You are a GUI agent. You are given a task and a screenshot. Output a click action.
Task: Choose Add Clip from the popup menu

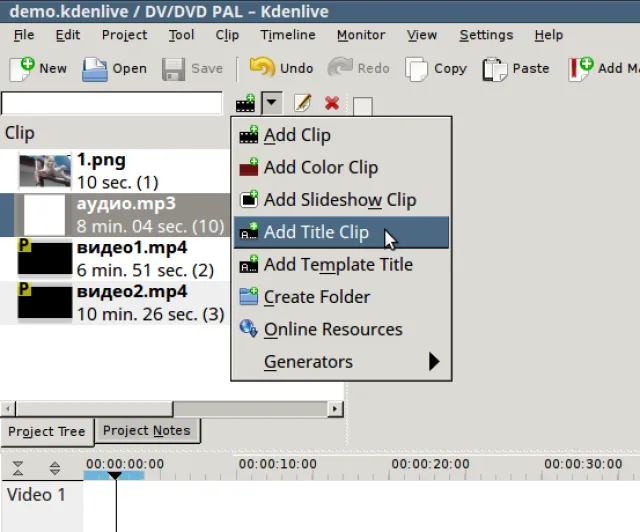tap(341, 135)
